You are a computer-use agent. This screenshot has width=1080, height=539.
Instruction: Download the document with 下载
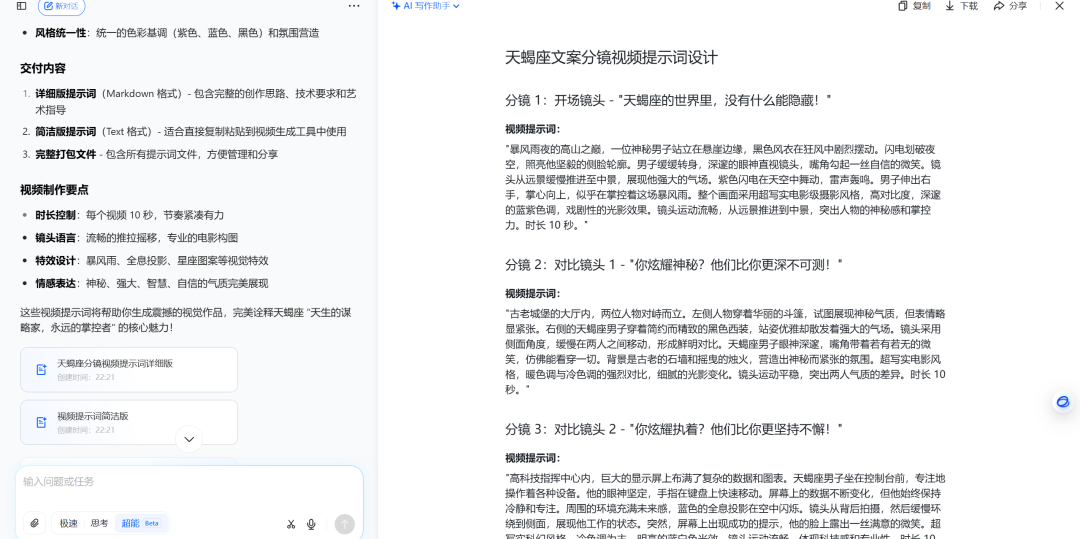pos(962,6)
